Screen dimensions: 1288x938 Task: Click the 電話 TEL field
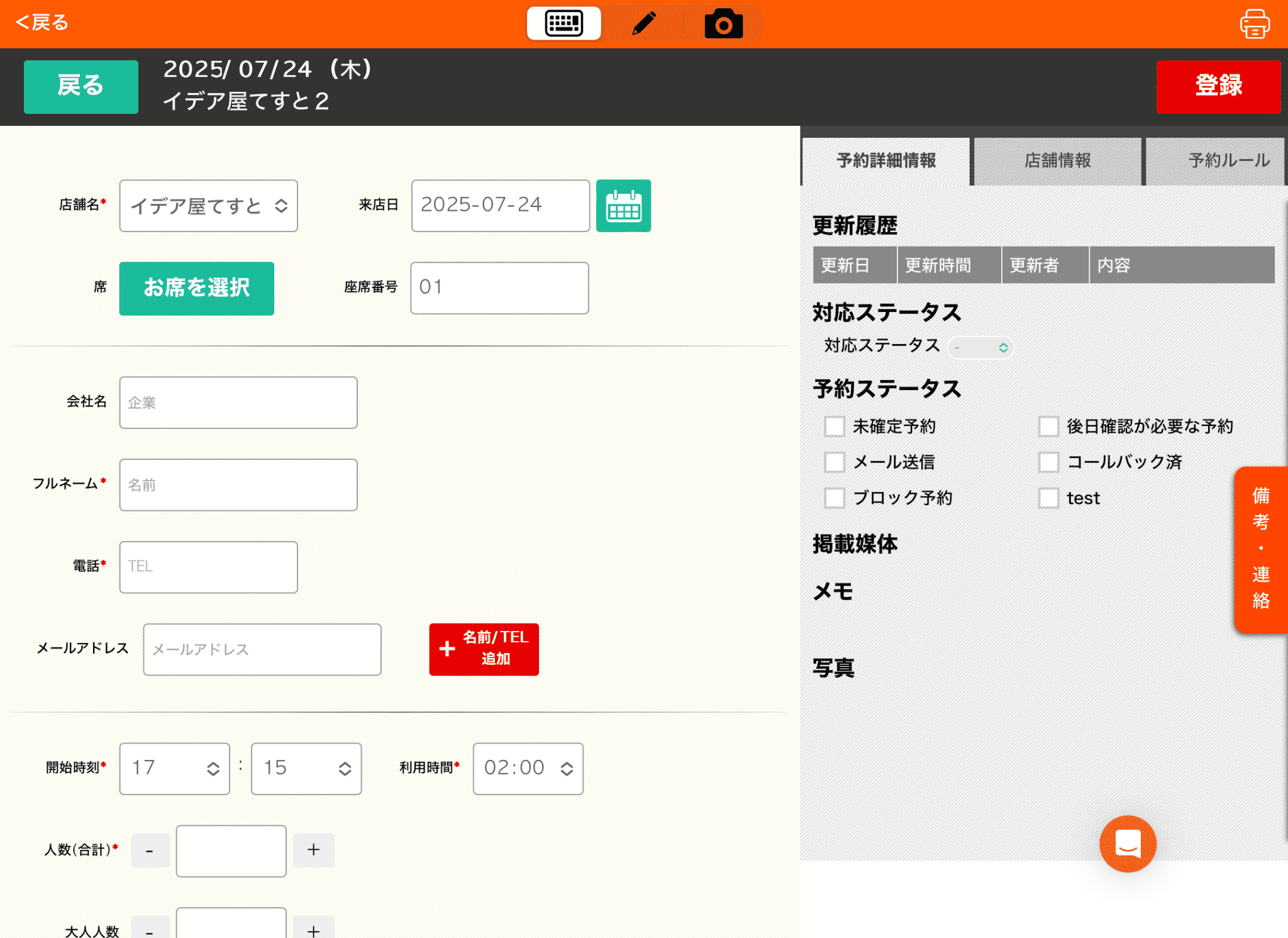click(x=208, y=567)
